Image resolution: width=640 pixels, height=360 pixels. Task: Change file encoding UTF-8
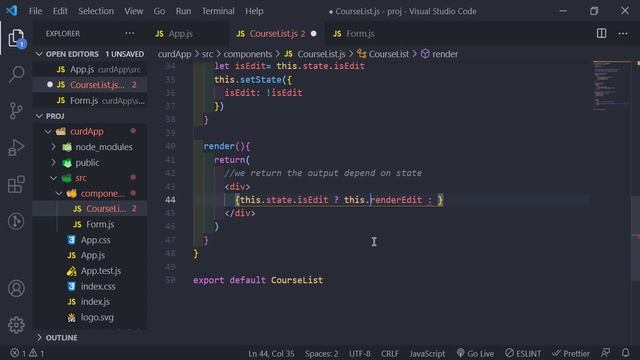coord(359,353)
